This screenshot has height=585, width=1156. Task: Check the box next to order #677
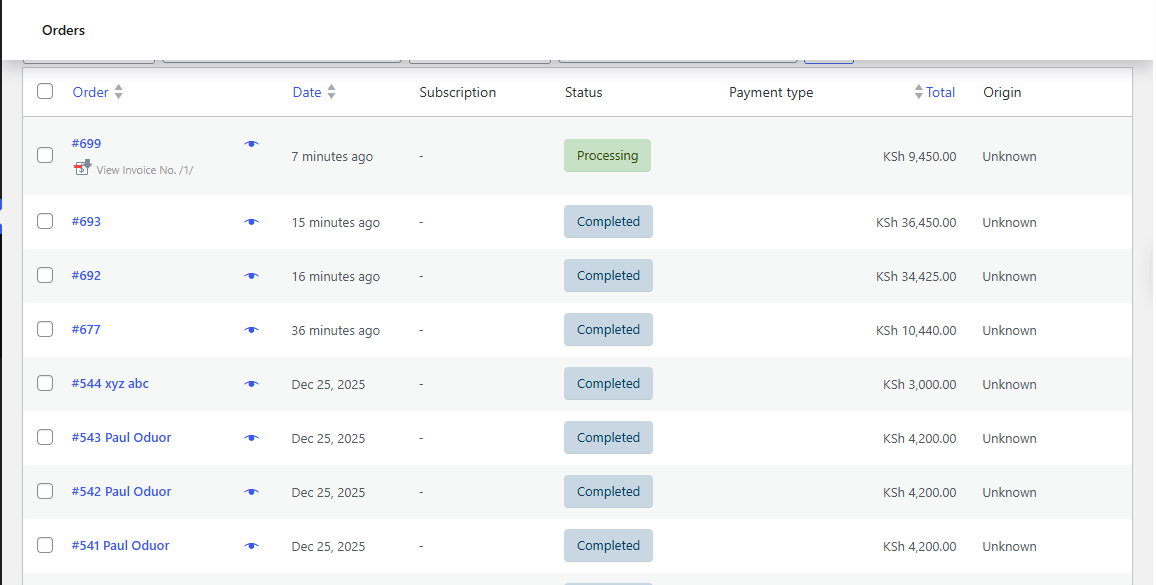45,330
